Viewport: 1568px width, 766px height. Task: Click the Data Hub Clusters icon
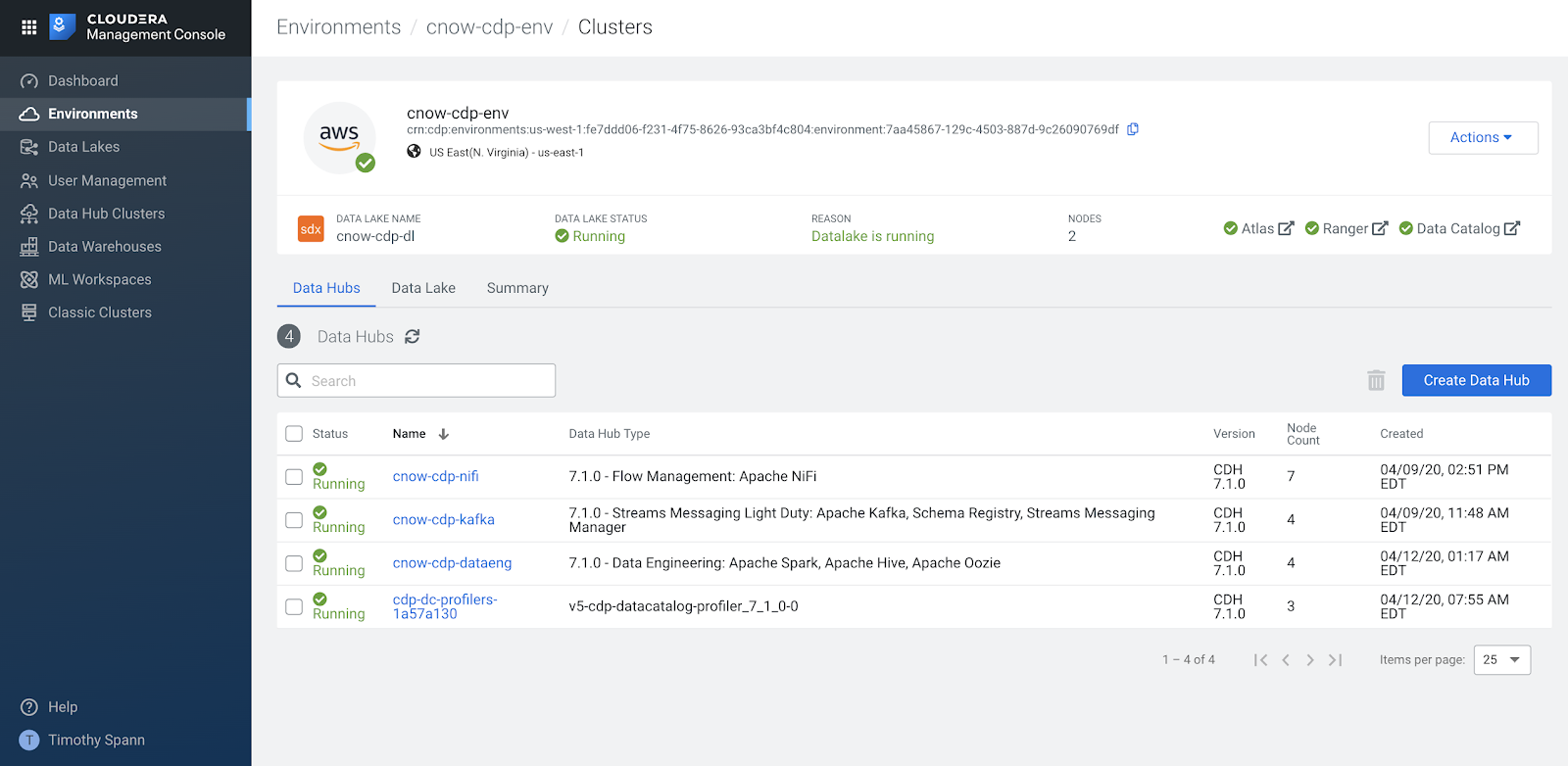(29, 214)
